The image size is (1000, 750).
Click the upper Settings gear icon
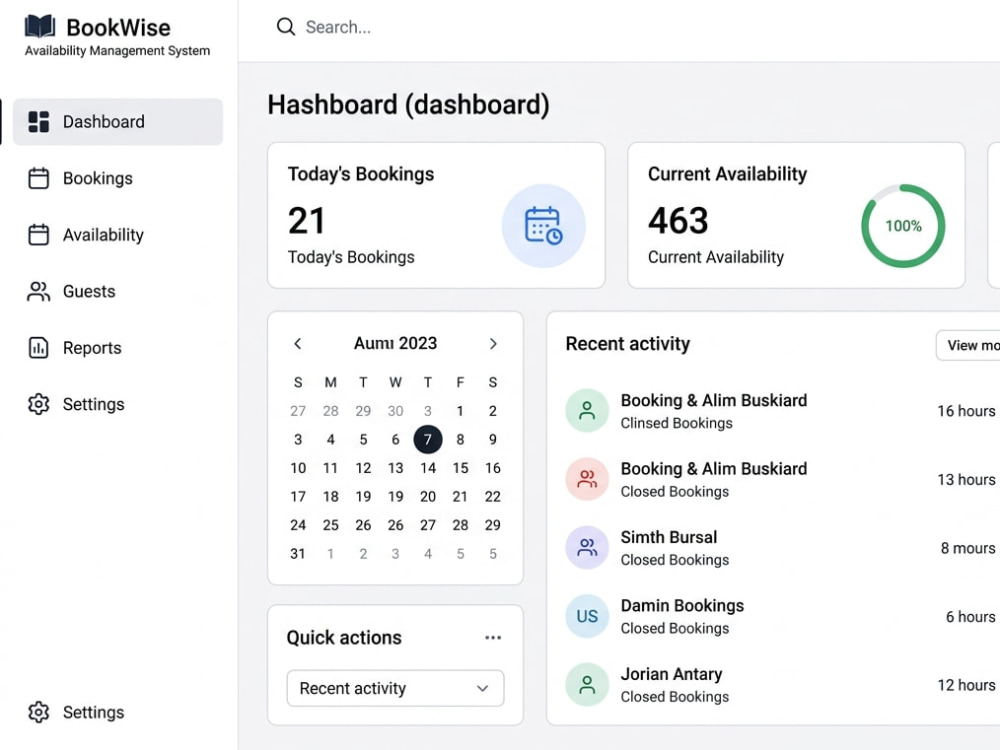(38, 404)
